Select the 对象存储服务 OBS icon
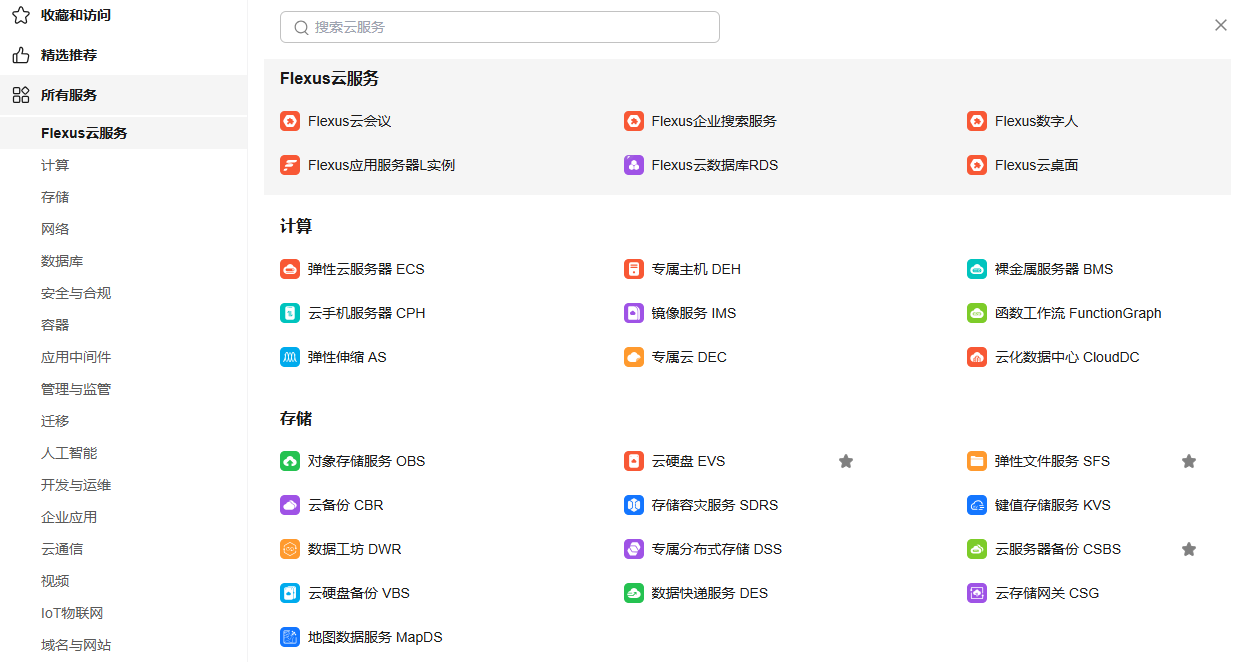The image size is (1240, 662). pos(290,461)
